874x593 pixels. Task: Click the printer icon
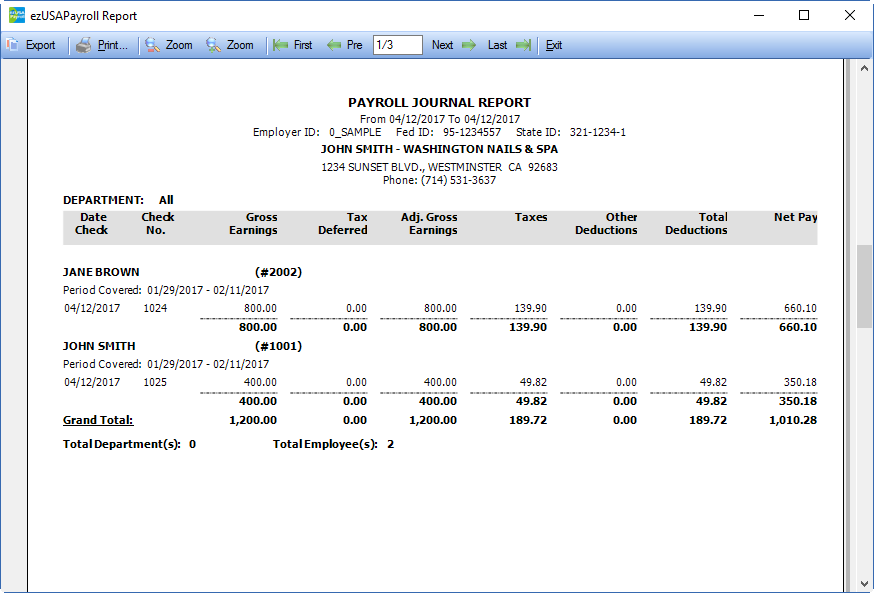coord(84,45)
